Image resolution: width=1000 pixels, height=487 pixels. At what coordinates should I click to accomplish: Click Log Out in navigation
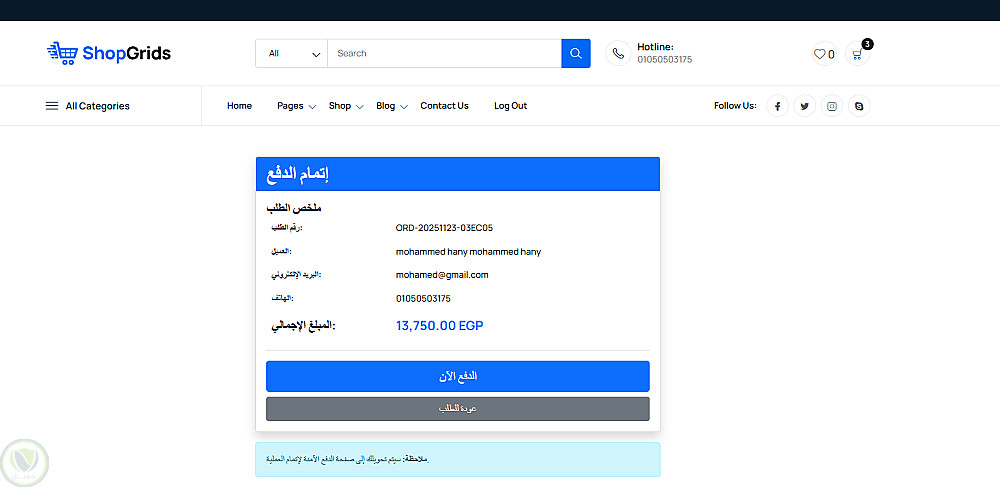click(x=511, y=106)
